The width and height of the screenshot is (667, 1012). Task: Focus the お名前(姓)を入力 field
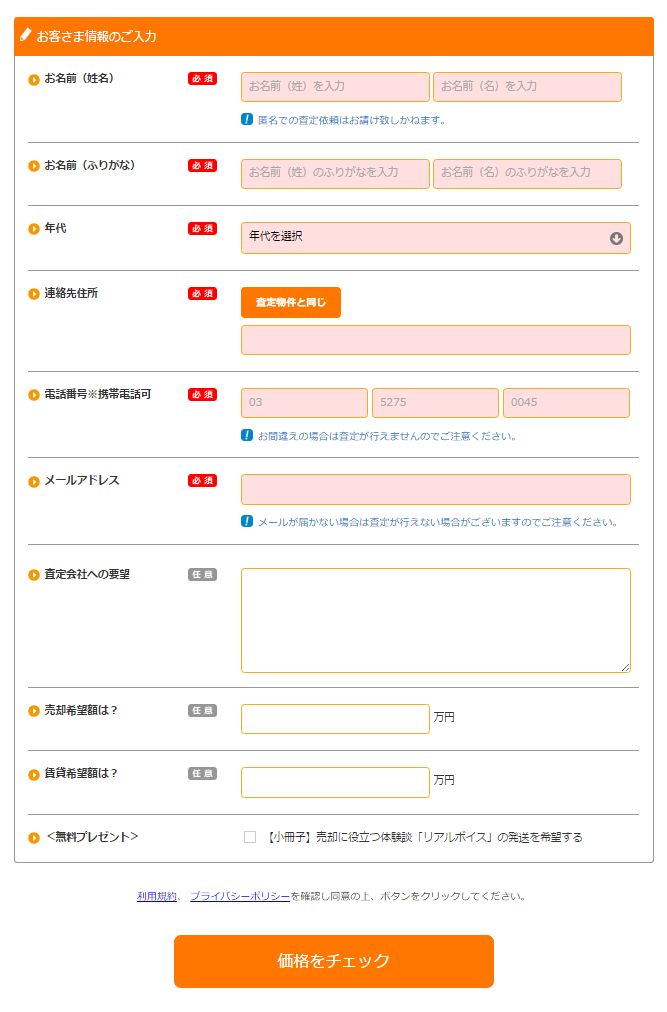(x=335, y=87)
